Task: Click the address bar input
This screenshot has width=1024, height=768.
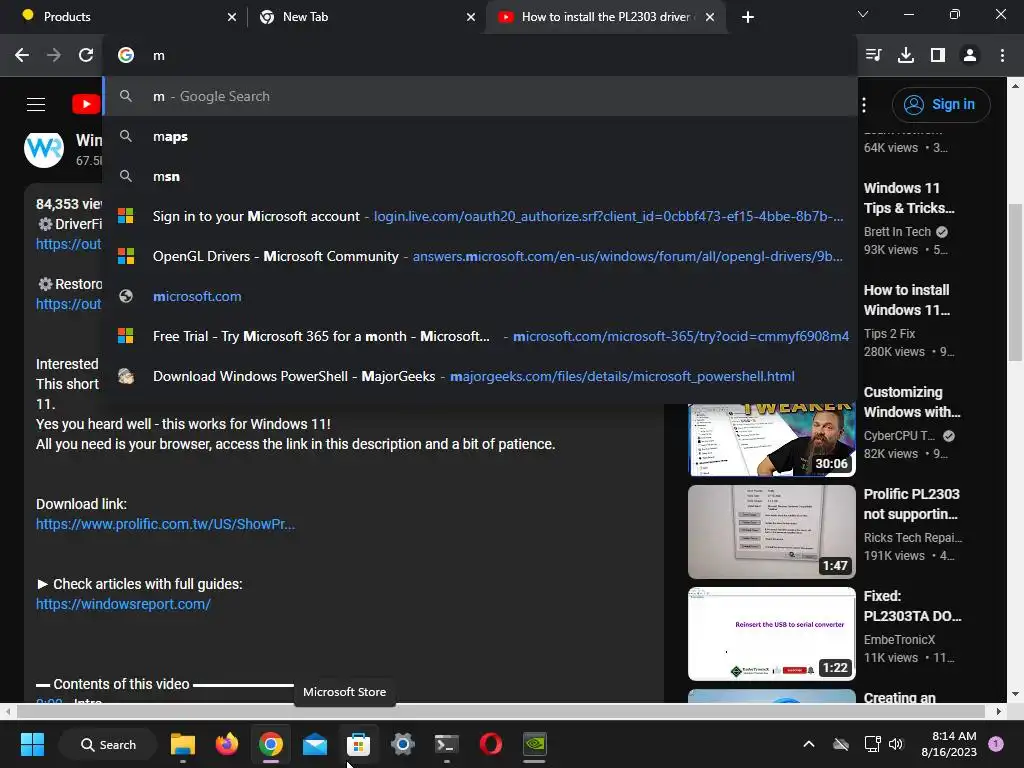Action: 480,56
